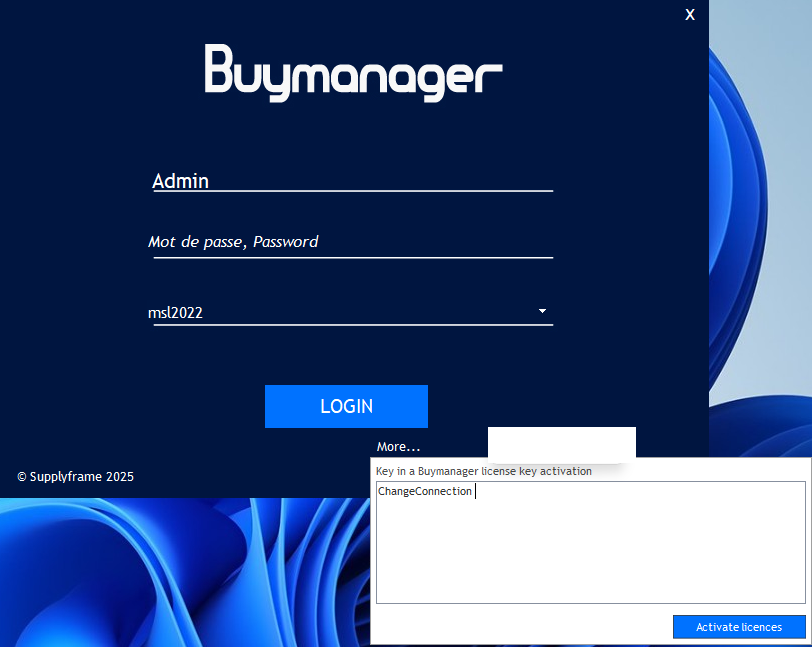Click the desktop wallpaper below the copyright text
The width and height of the screenshot is (812, 647).
pos(150,570)
